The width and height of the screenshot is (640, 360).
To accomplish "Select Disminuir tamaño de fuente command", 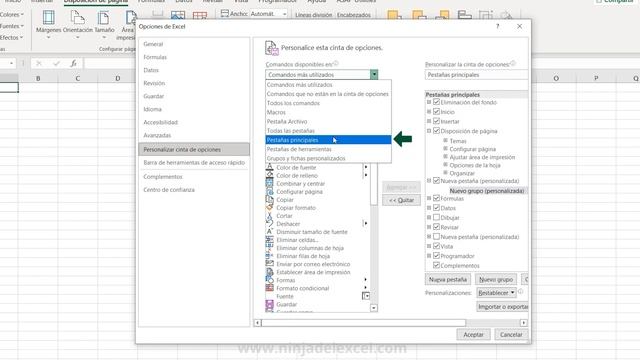I will click(312, 232).
